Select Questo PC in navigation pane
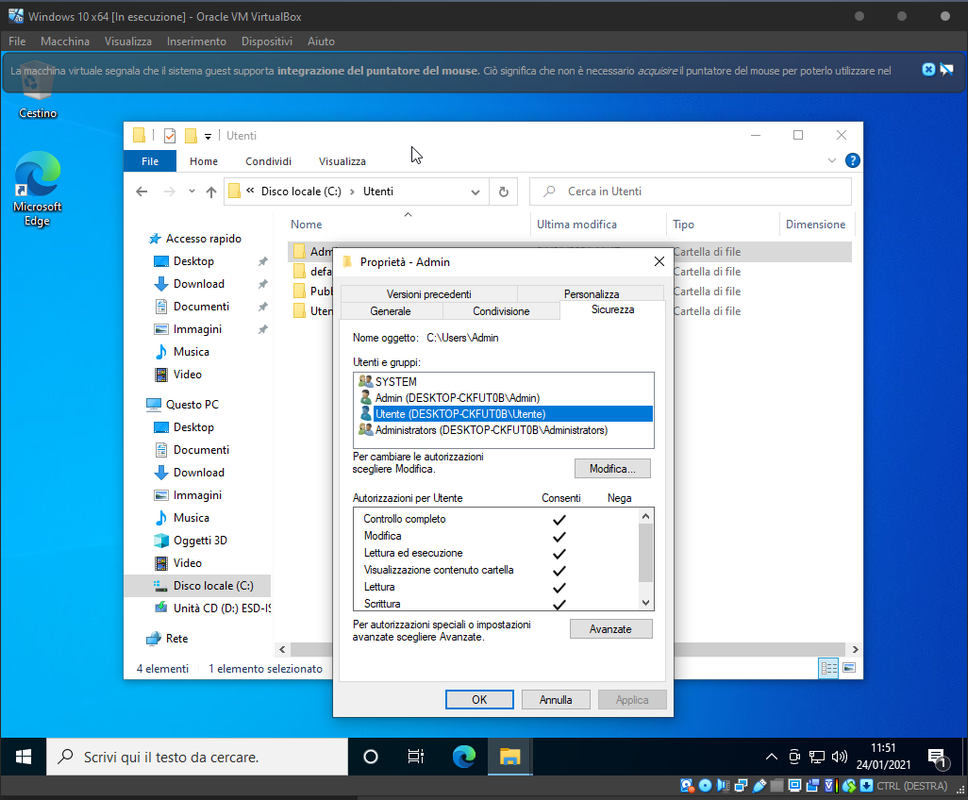 coord(191,404)
